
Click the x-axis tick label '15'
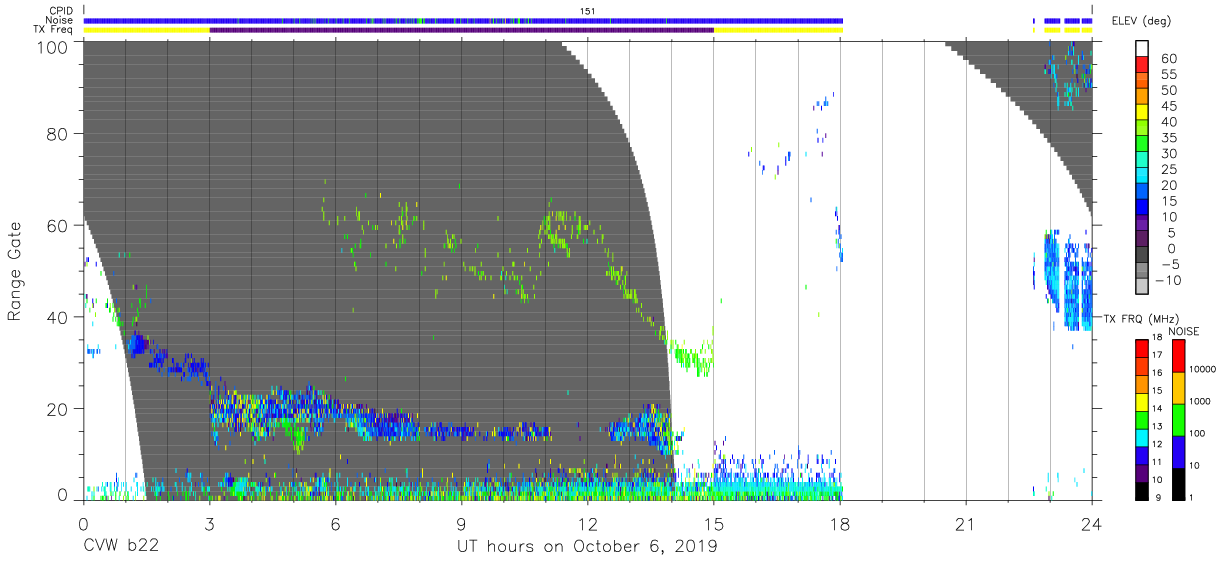714,523
